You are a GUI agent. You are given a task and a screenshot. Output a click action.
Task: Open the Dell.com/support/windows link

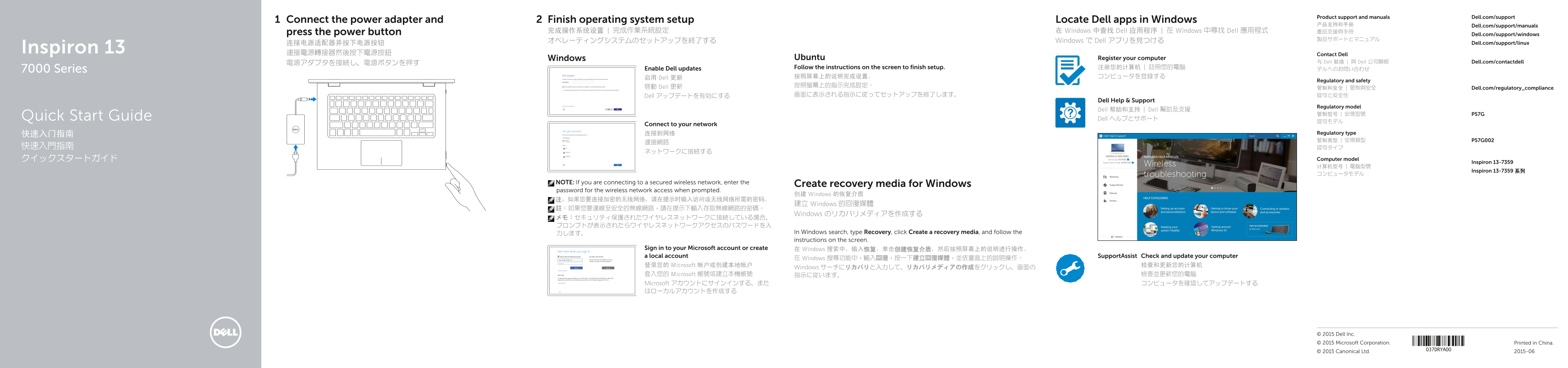pos(1505,34)
